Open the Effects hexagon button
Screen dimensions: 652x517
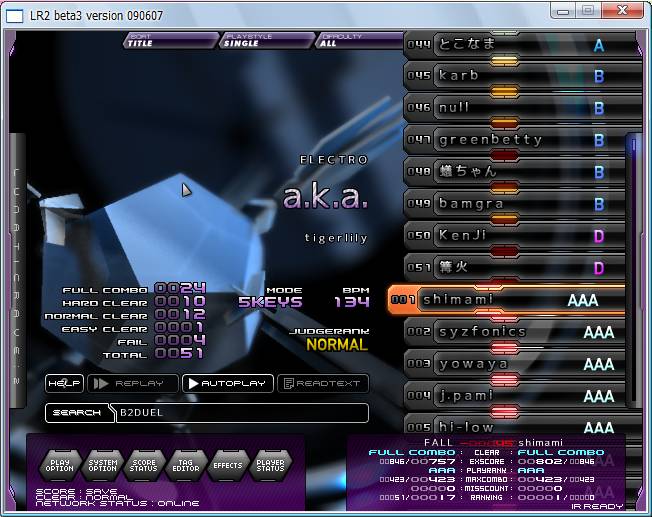[227, 465]
